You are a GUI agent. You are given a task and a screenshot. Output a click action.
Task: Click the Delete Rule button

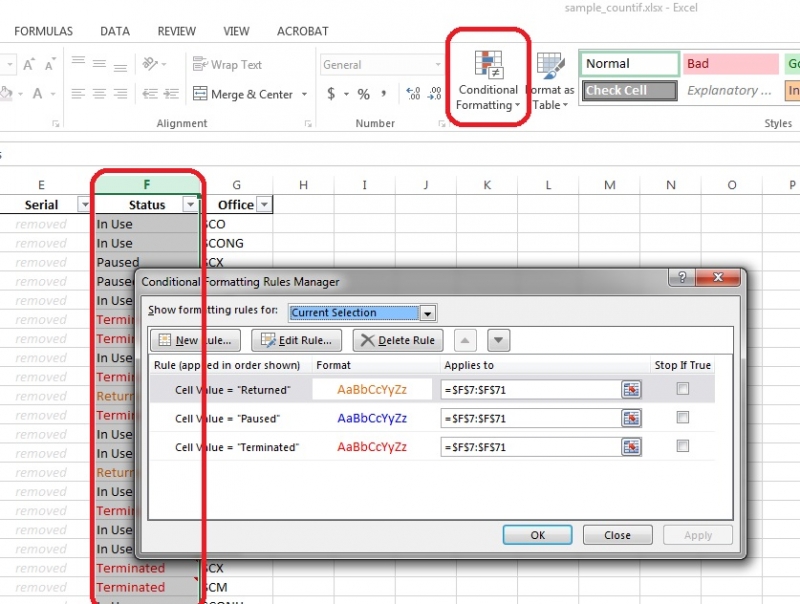click(397, 340)
